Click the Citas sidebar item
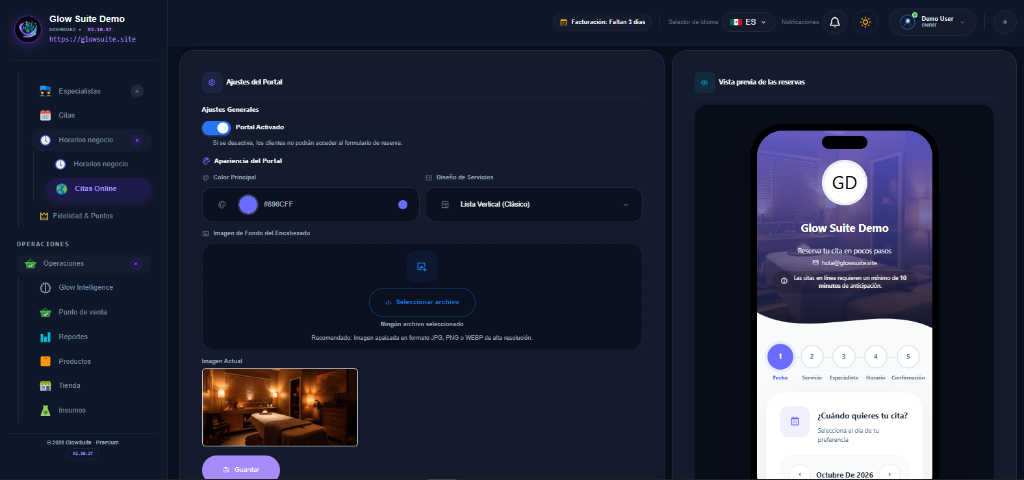1024x480 pixels. point(67,115)
